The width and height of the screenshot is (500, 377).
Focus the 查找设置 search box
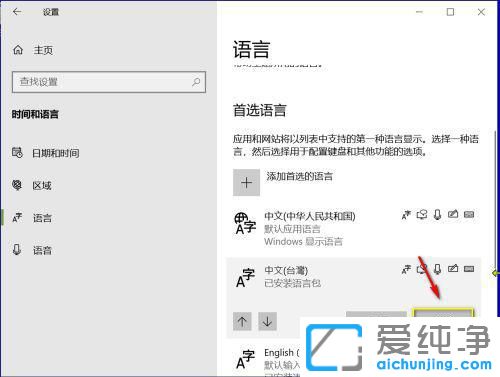(109, 82)
